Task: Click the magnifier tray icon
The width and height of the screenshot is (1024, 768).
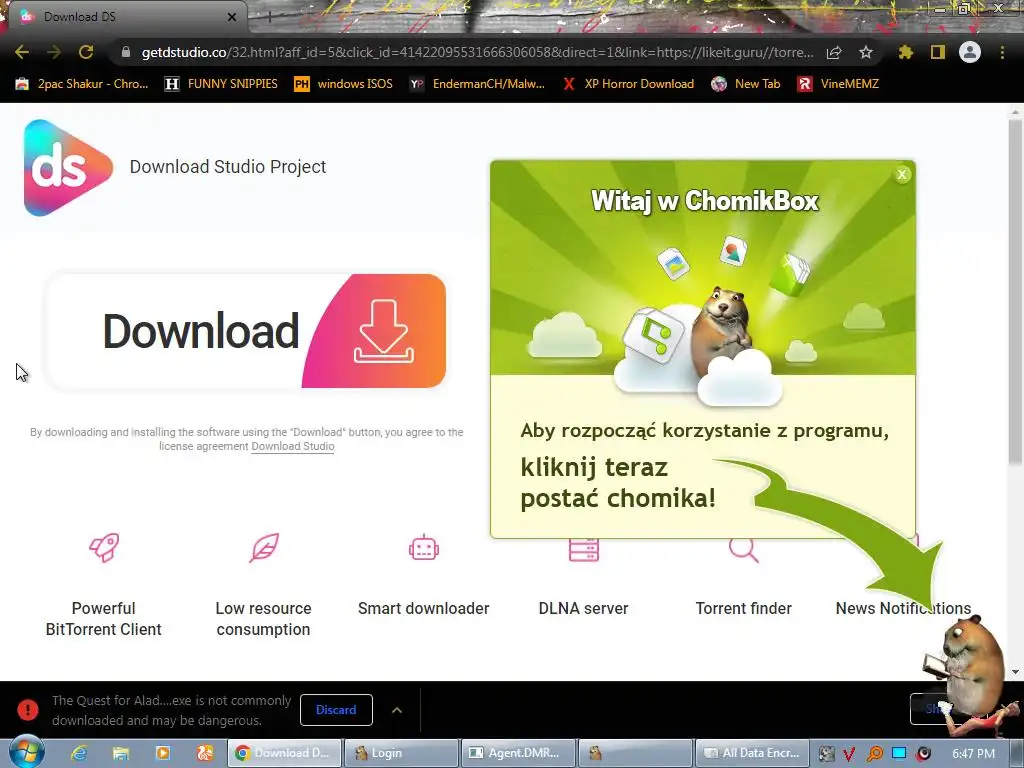Action: [x=874, y=754]
